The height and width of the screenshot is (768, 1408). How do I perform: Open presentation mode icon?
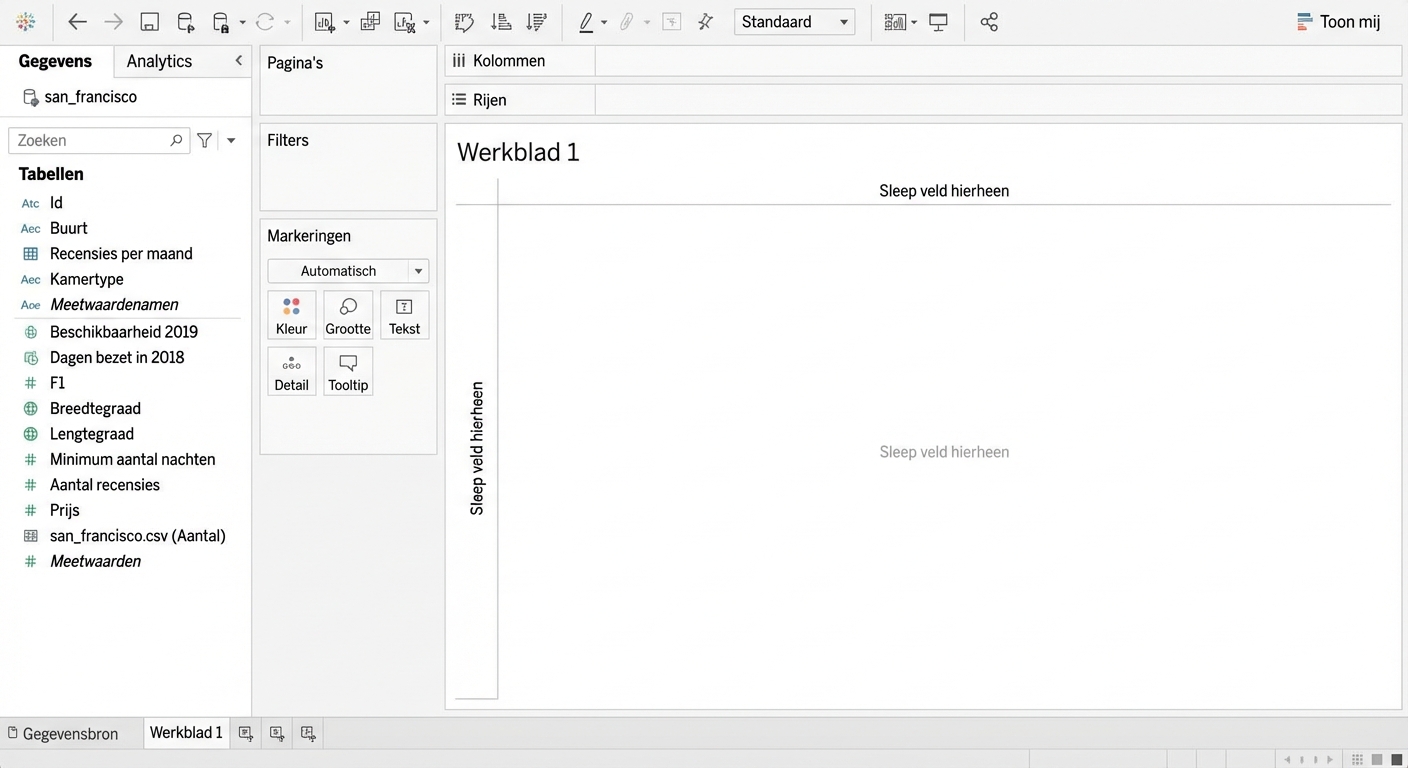(x=938, y=22)
